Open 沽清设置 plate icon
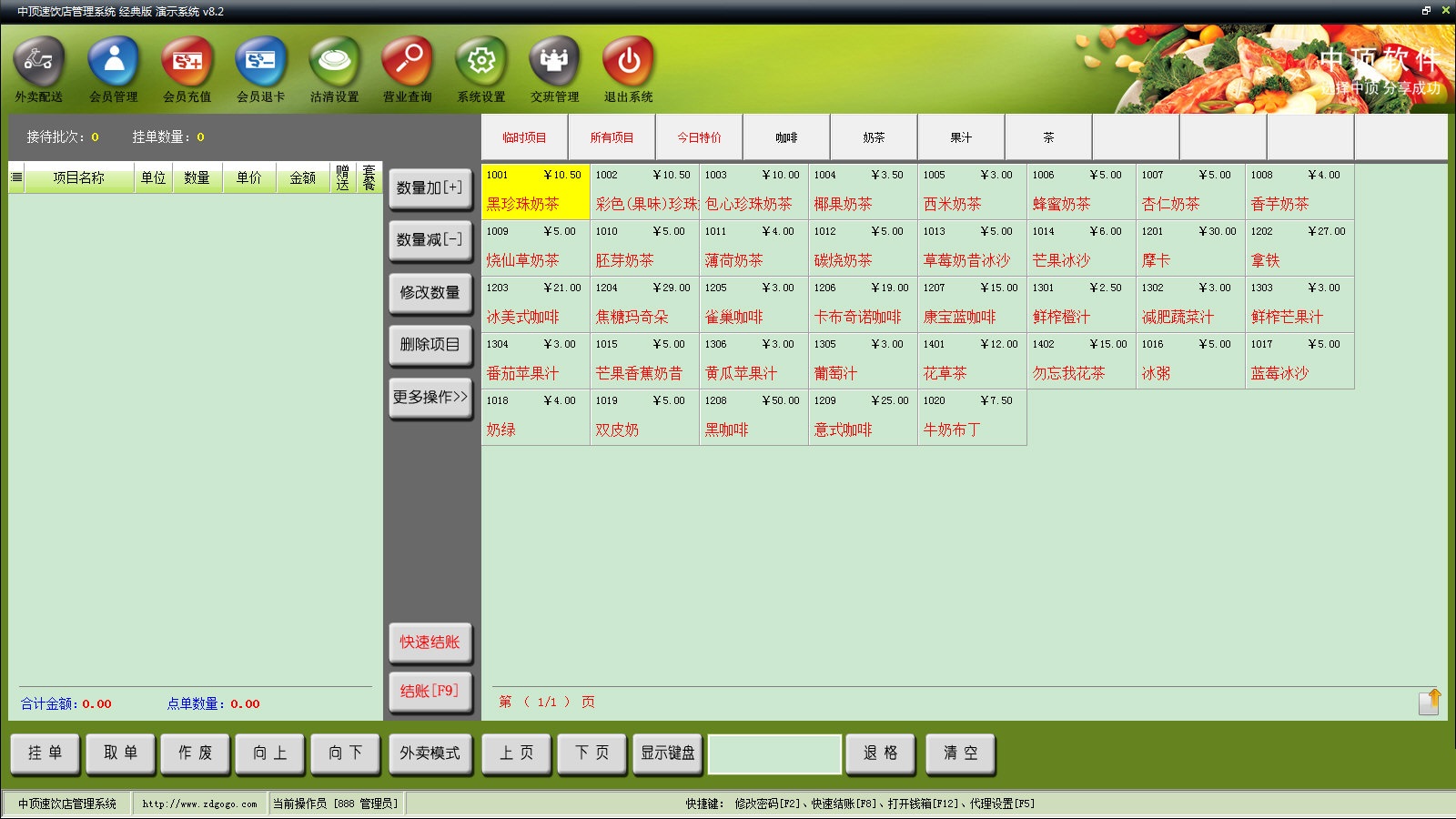Image resolution: width=1456 pixels, height=819 pixels. 334,62
